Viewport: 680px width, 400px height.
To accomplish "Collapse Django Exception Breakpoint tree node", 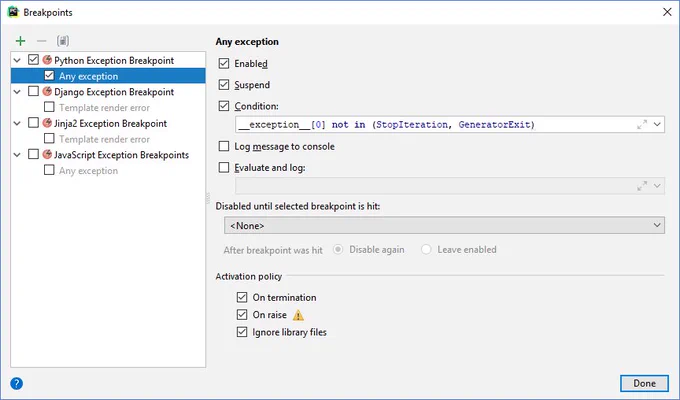I will click(17, 92).
